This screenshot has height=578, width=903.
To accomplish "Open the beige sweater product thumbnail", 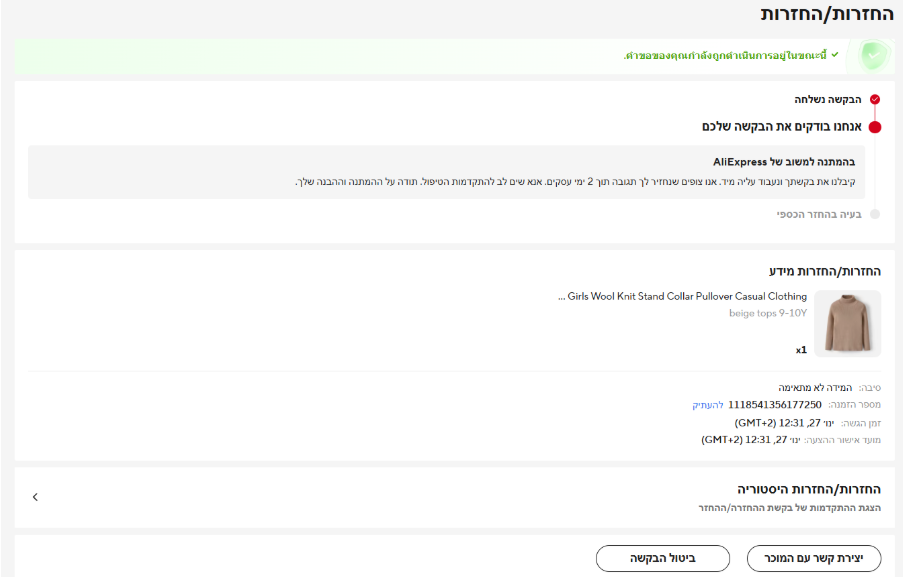I will click(x=848, y=324).
